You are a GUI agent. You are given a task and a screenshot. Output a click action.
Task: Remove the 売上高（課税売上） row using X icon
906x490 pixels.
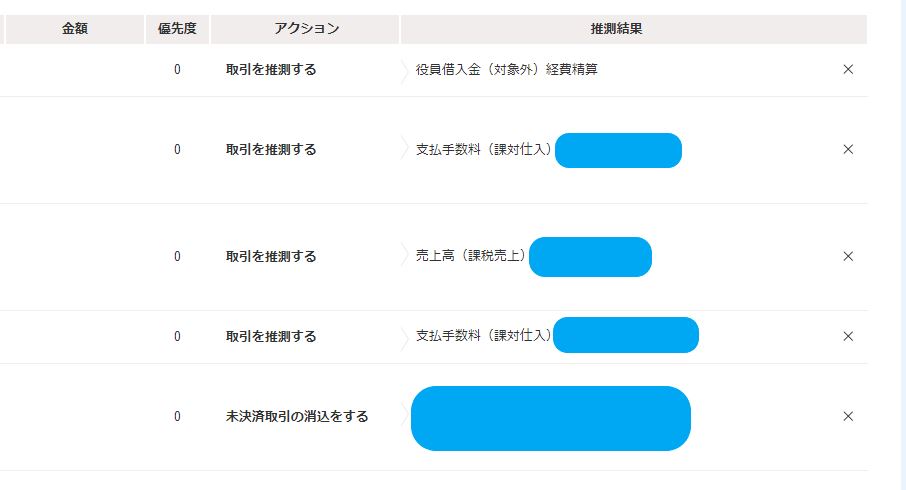848,256
